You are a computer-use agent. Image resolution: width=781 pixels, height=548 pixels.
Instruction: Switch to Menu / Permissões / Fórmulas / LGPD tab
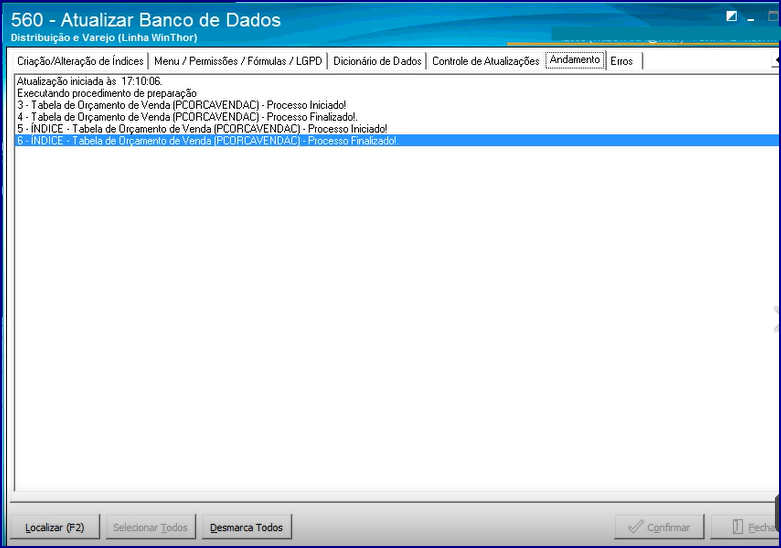click(x=238, y=61)
